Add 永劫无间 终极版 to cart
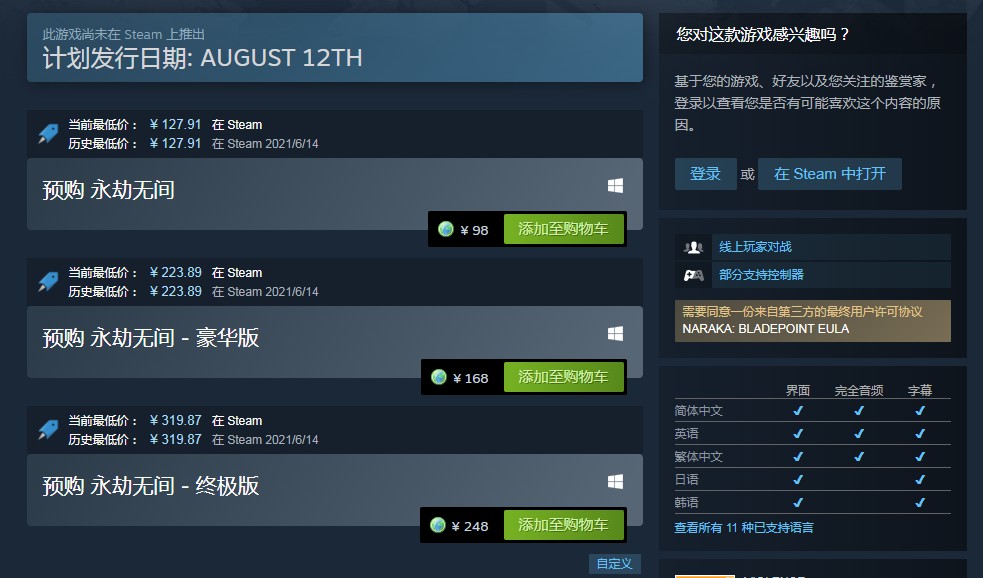983x578 pixels. (564, 525)
